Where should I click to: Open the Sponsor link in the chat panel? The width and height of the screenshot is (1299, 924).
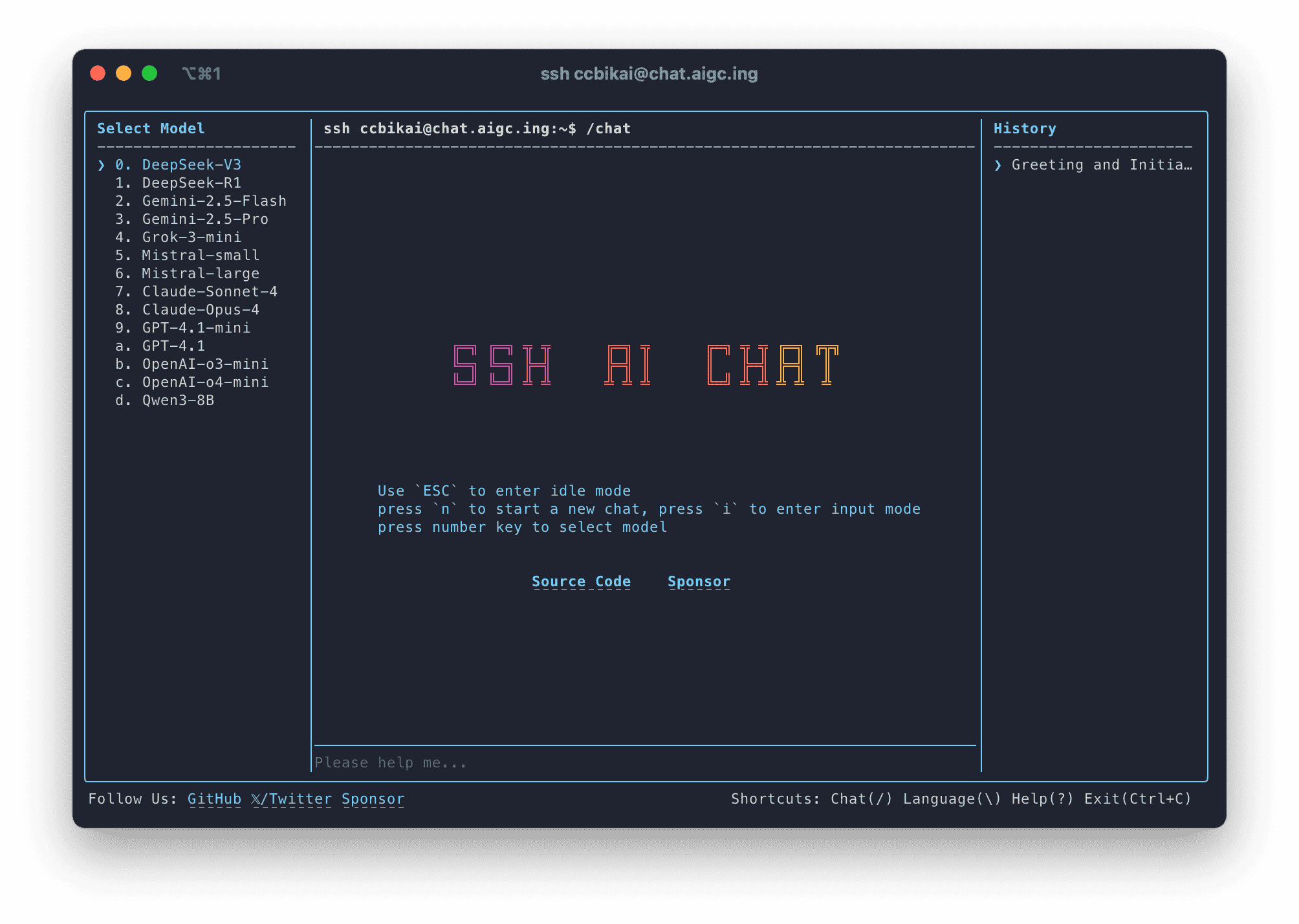[x=699, y=581]
